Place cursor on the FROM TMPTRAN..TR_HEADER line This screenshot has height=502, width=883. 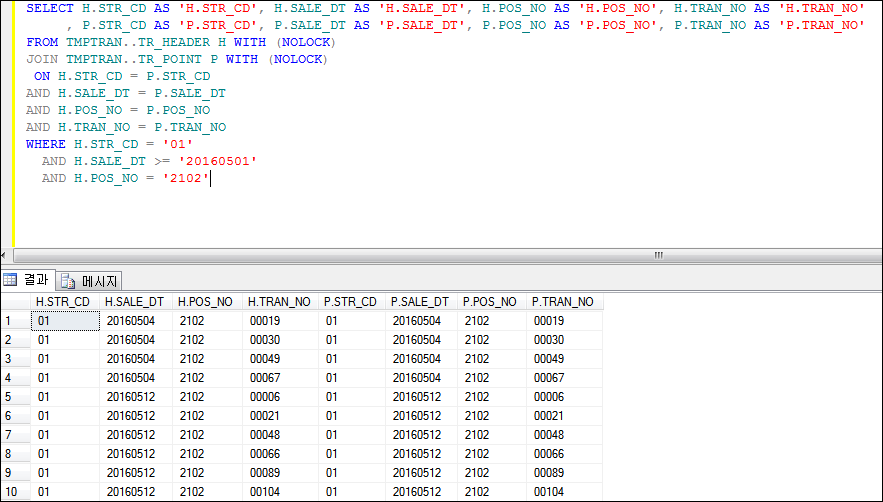pyautogui.click(x=181, y=42)
